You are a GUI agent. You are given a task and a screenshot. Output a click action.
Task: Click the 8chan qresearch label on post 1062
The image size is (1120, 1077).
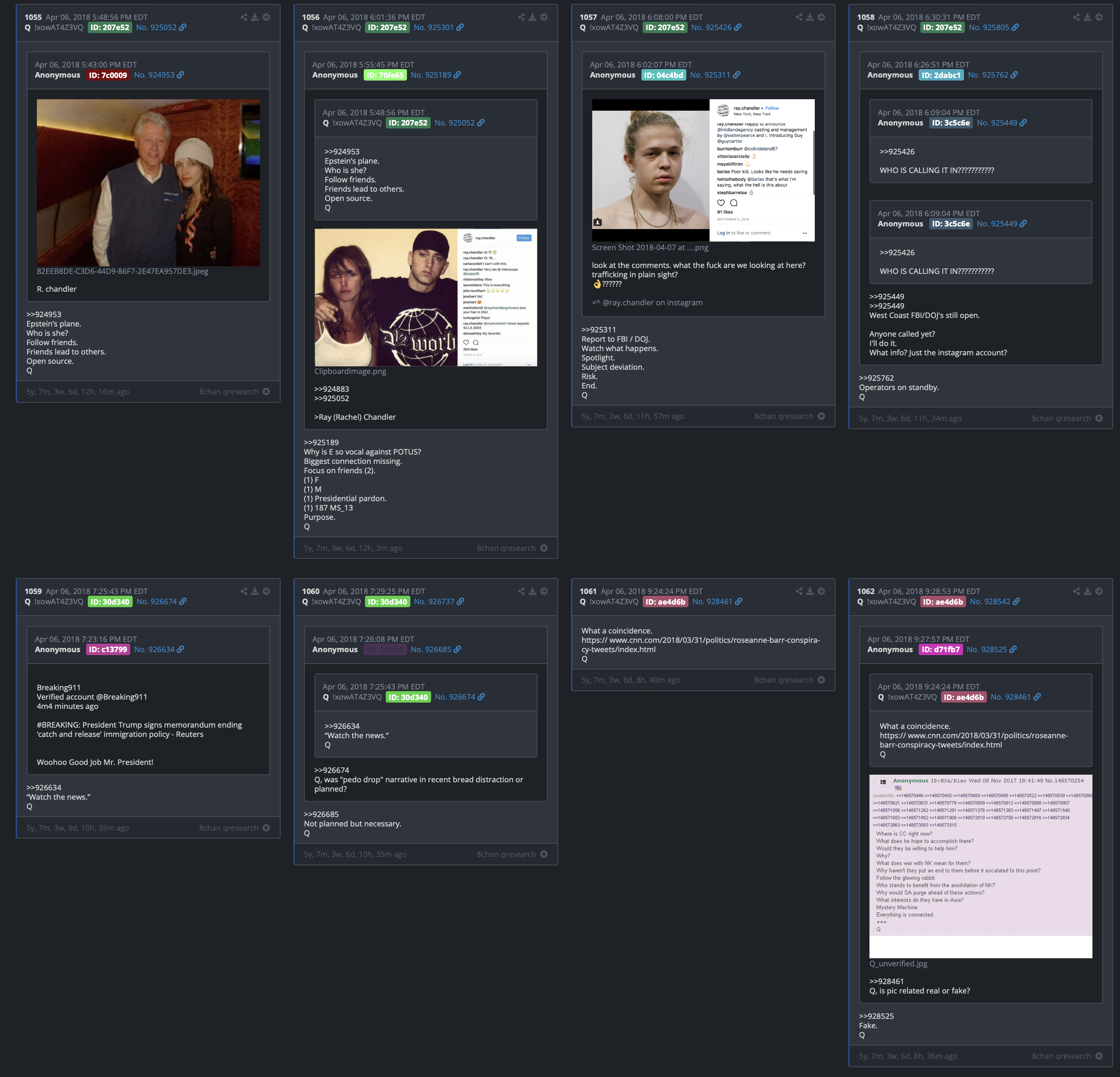[1061, 1056]
